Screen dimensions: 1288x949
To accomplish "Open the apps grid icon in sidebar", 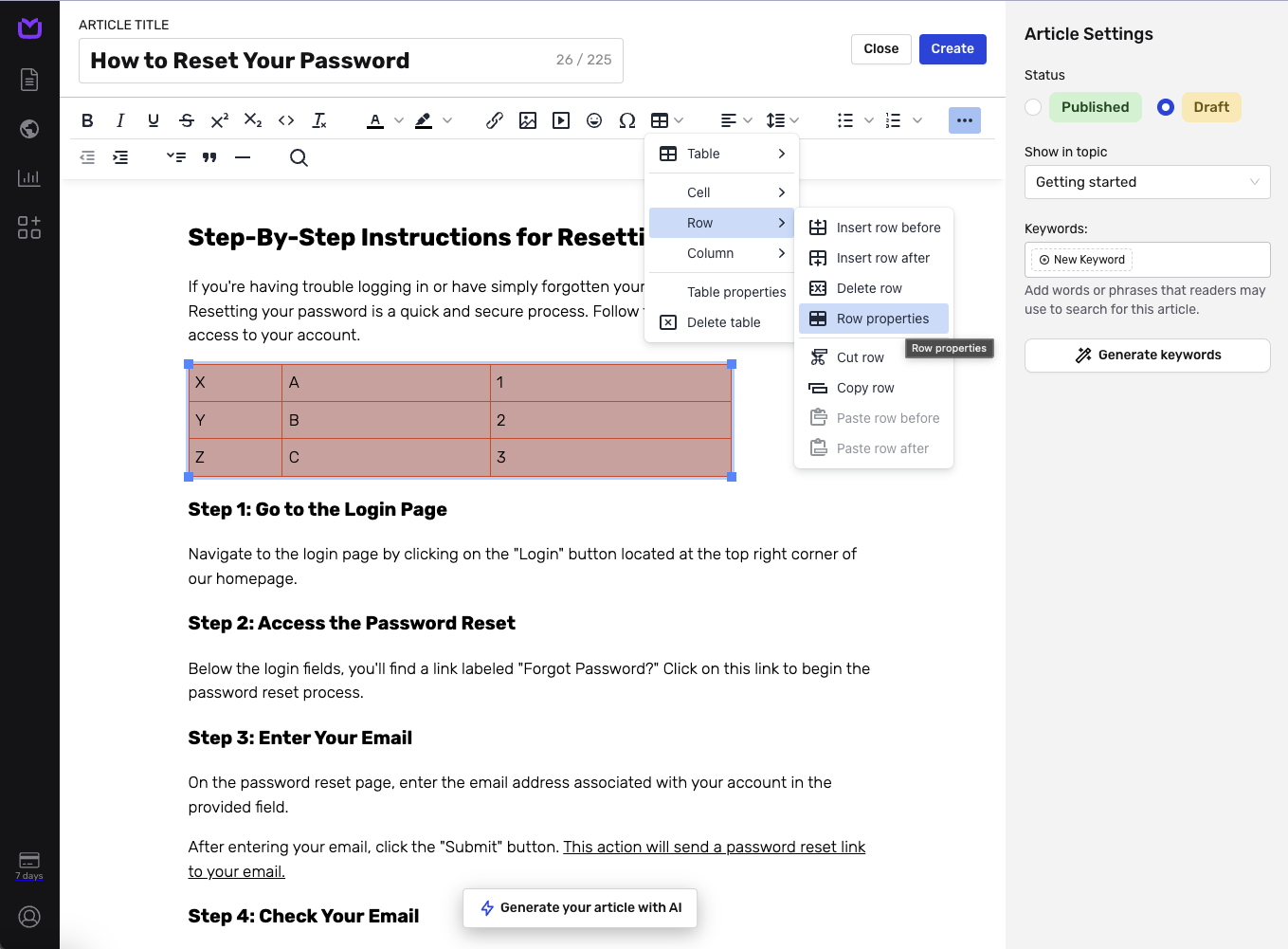I will tap(29, 227).
